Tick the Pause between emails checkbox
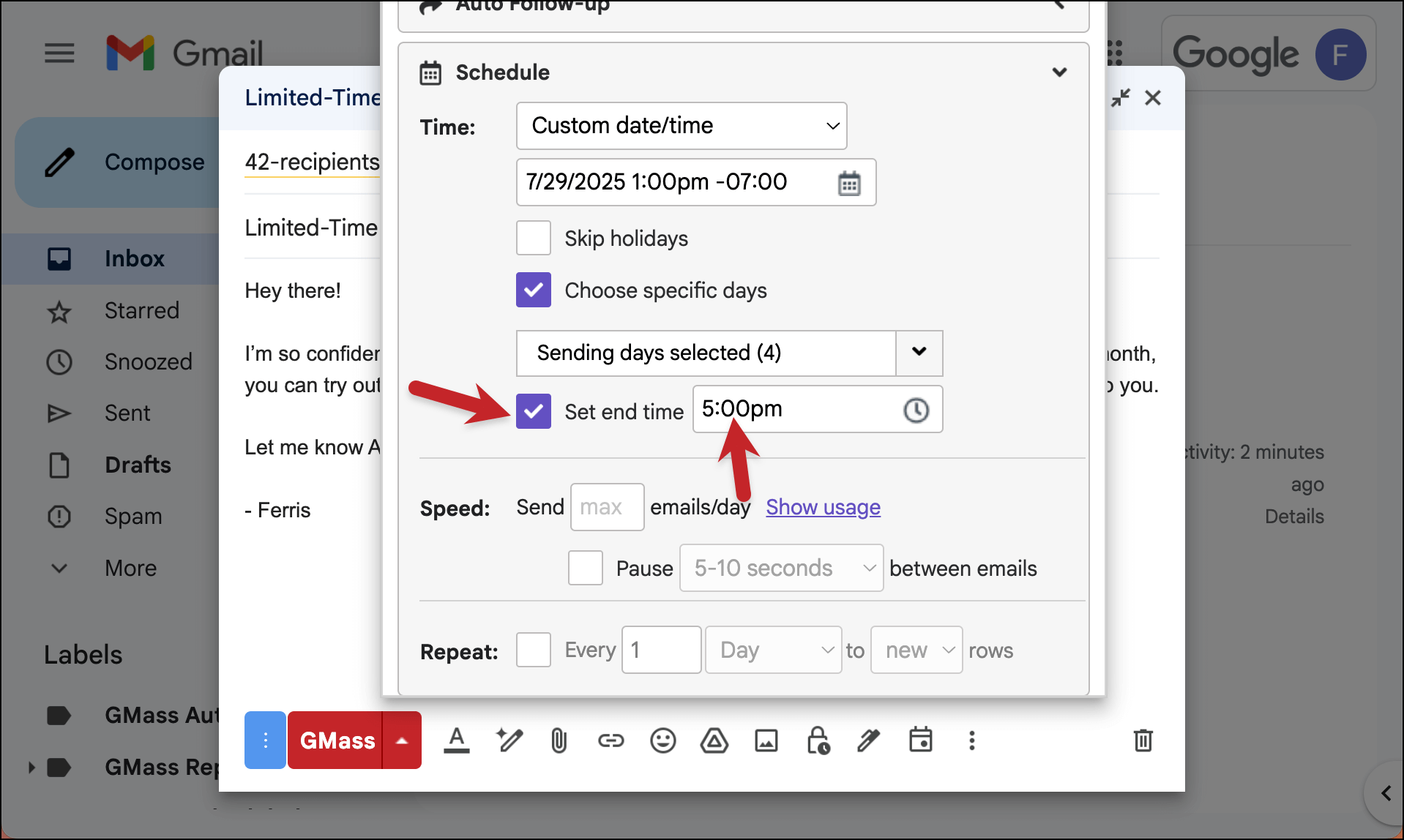Viewport: 1404px width, 840px height. point(586,568)
